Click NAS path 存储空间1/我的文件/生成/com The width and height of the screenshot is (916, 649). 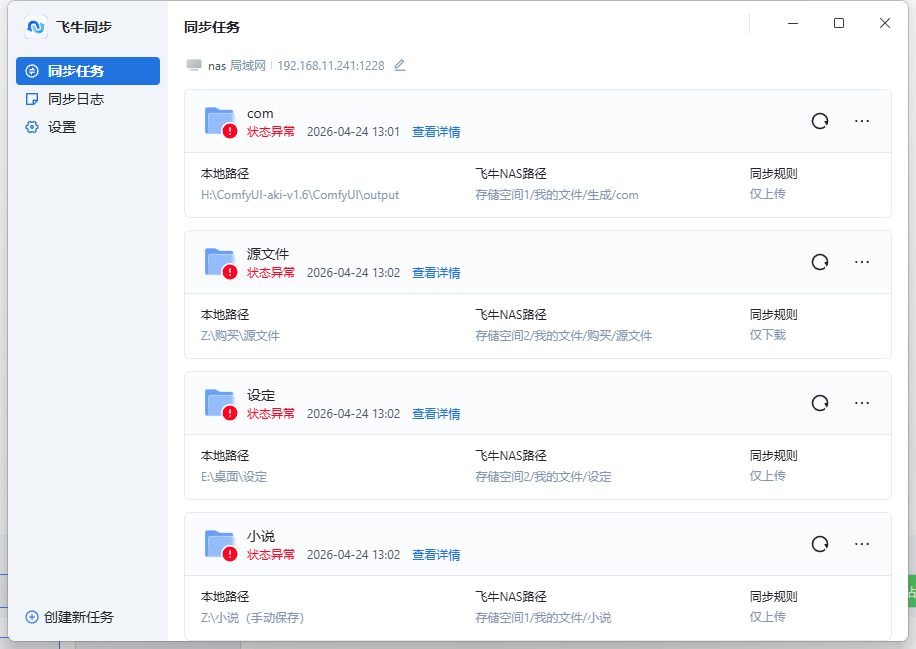point(557,195)
